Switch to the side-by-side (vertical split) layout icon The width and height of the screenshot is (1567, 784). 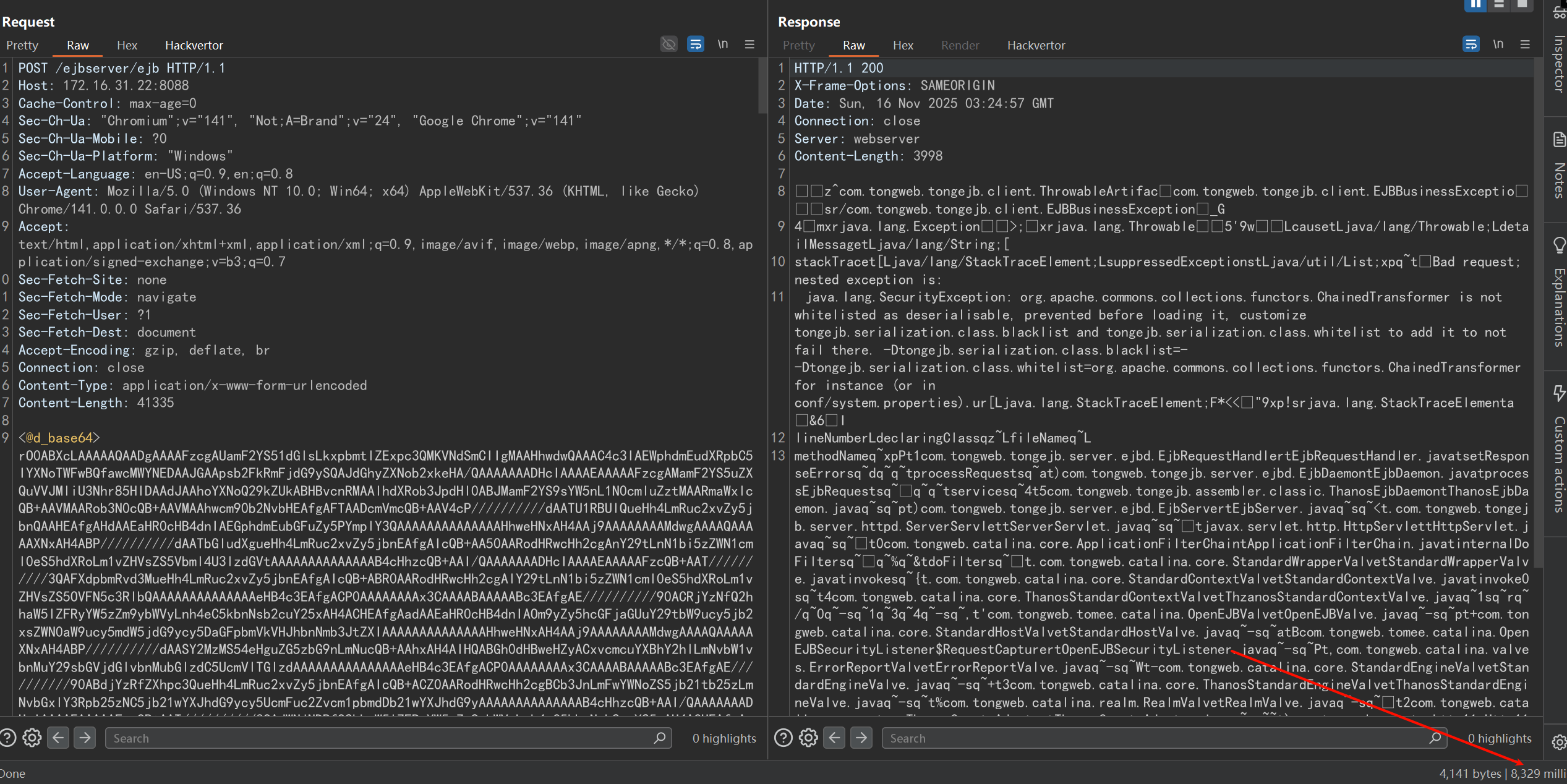click(x=1475, y=4)
